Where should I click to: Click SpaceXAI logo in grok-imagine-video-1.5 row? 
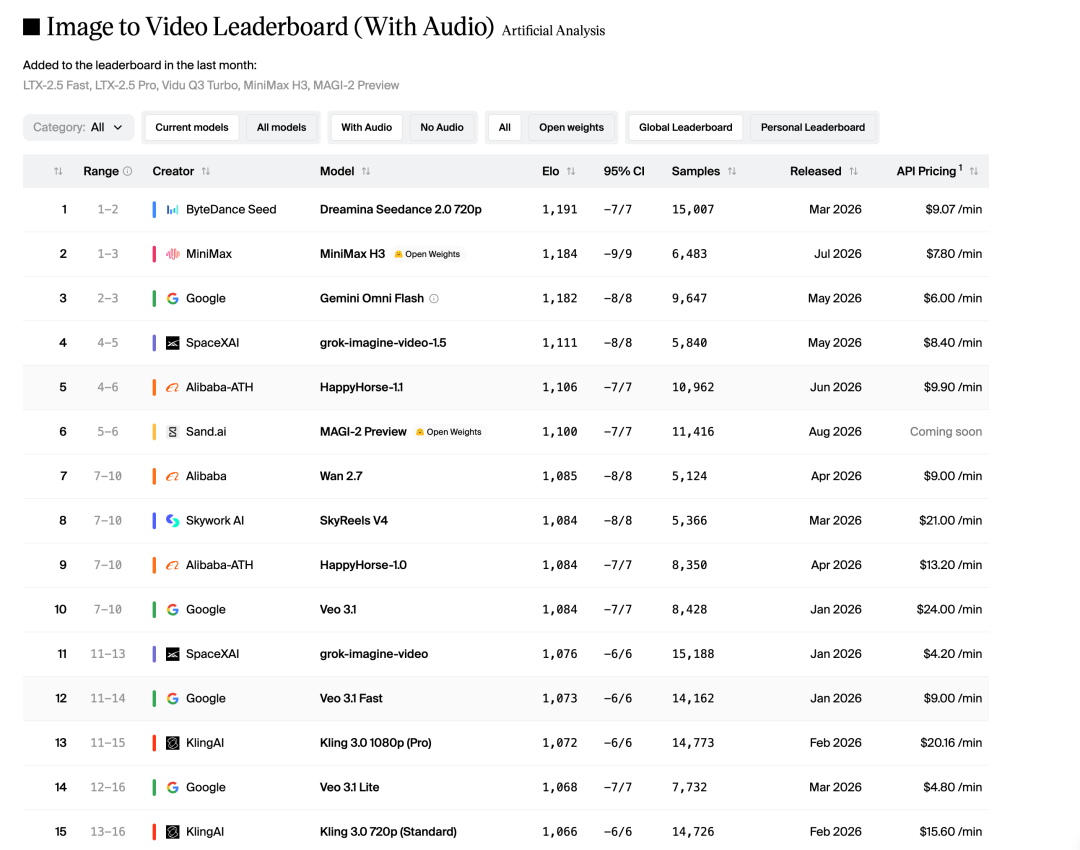173,343
